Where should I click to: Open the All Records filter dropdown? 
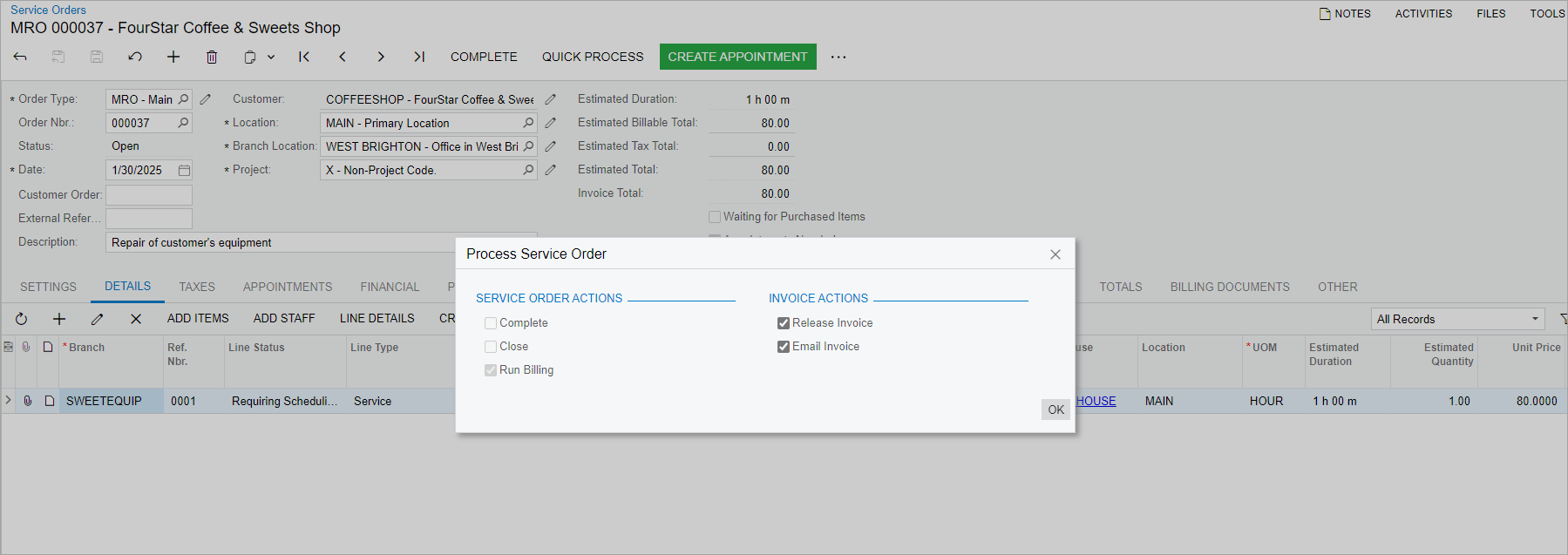pos(1457,319)
